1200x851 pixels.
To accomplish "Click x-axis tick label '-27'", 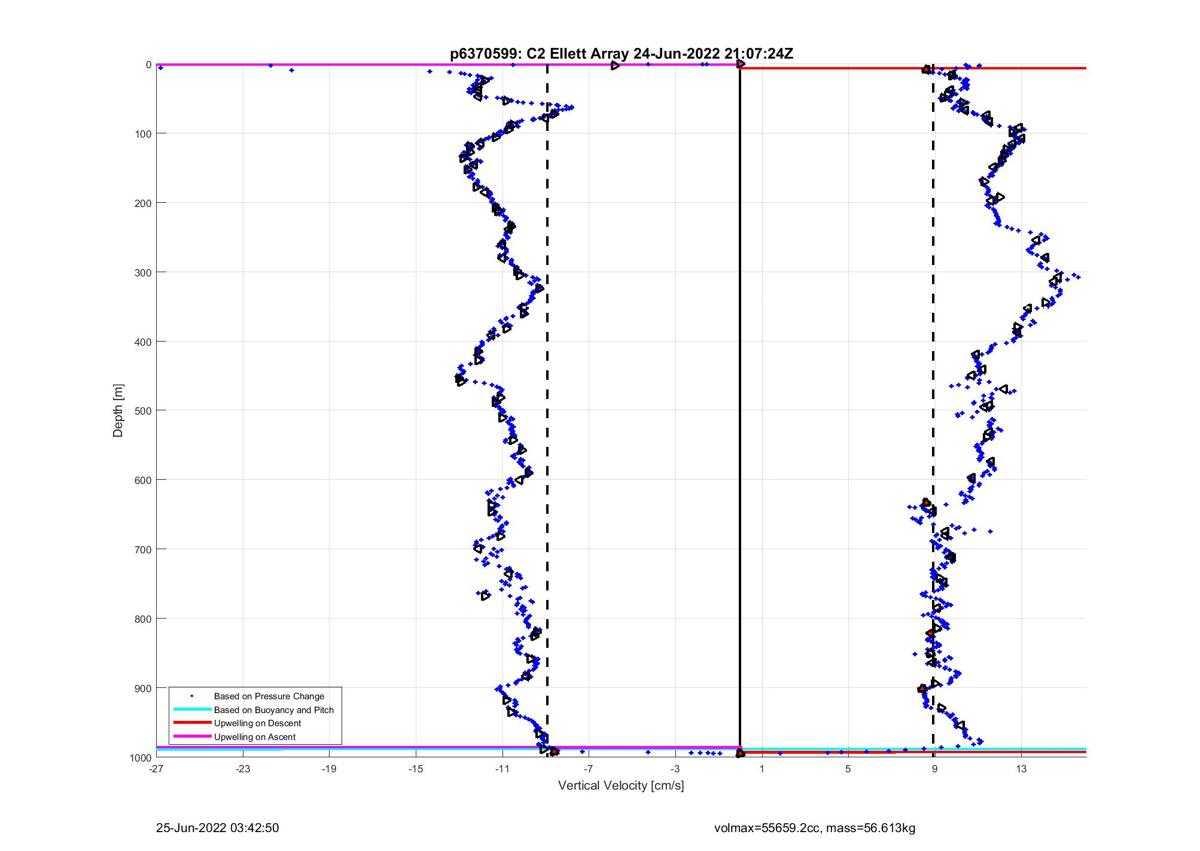I will coord(156,769).
